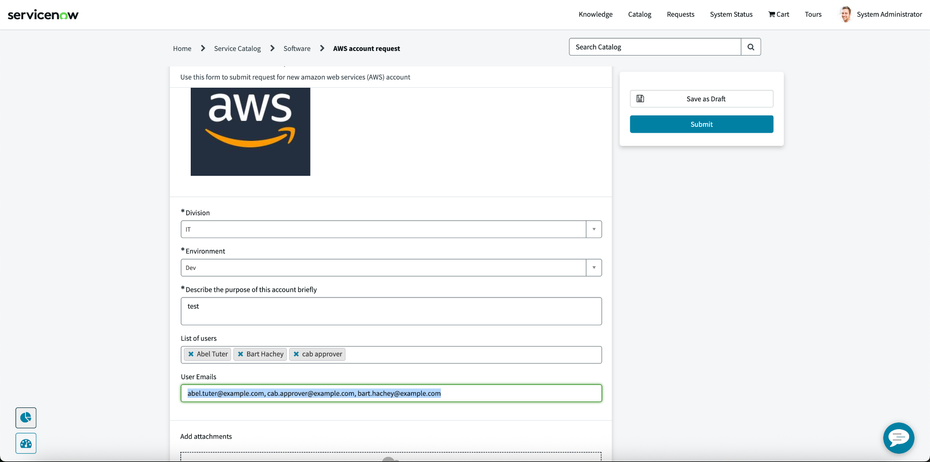Go to Software breadcrumb link
Viewport: 930px width, 462px height.
(x=297, y=49)
